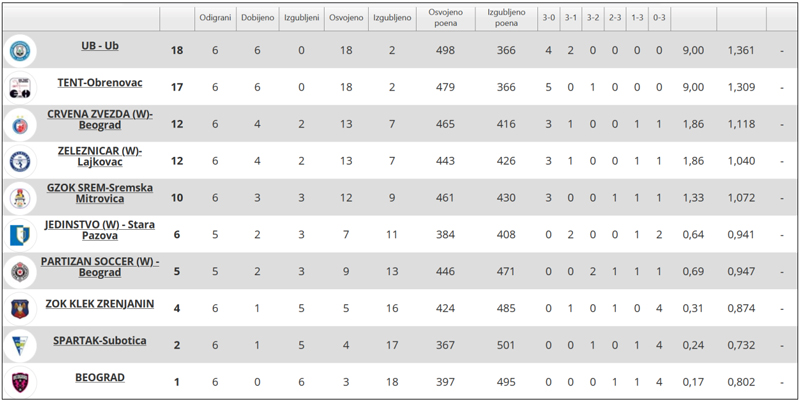Image resolution: width=800 pixels, height=402 pixels.
Task: Click the Crvena Zvezda club crest
Action: click(x=20, y=124)
